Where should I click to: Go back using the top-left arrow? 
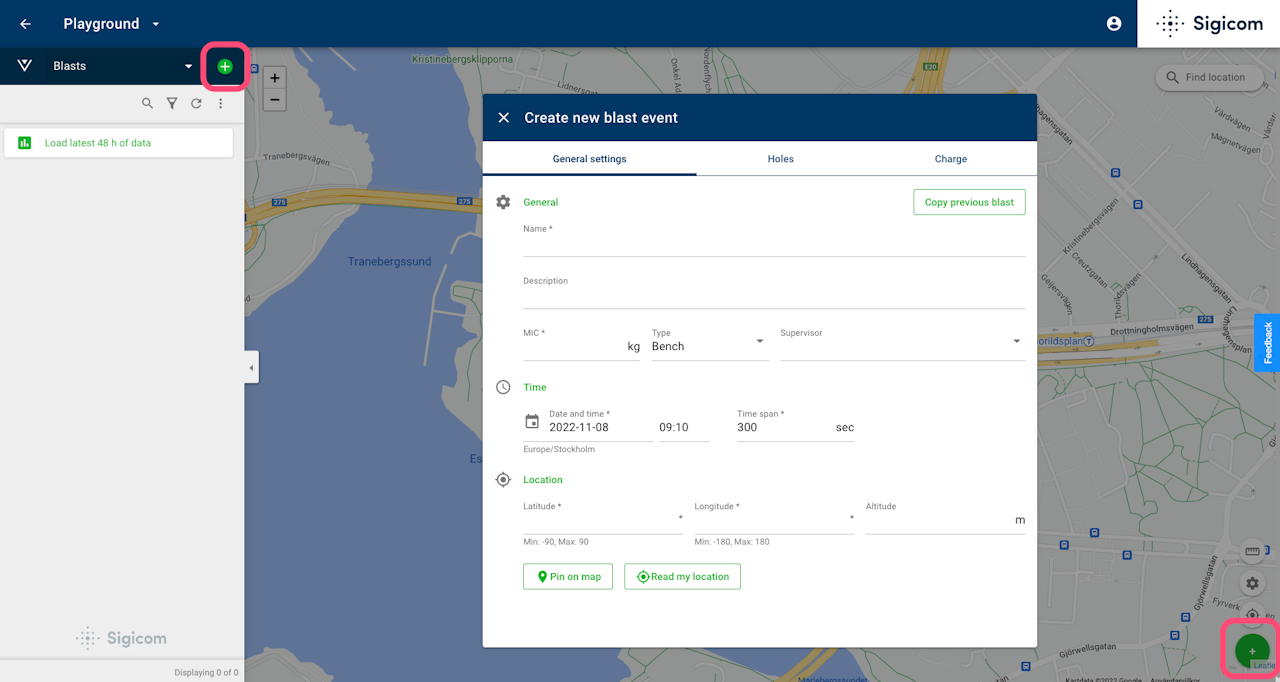tap(26, 24)
